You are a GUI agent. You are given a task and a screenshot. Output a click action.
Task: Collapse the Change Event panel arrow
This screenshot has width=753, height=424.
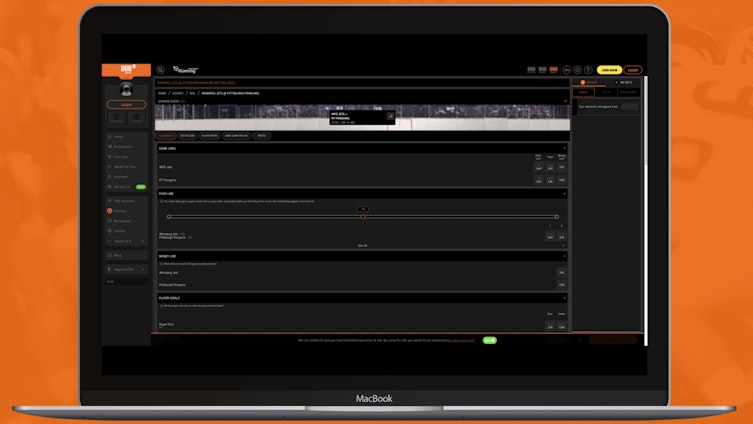[x=565, y=101]
